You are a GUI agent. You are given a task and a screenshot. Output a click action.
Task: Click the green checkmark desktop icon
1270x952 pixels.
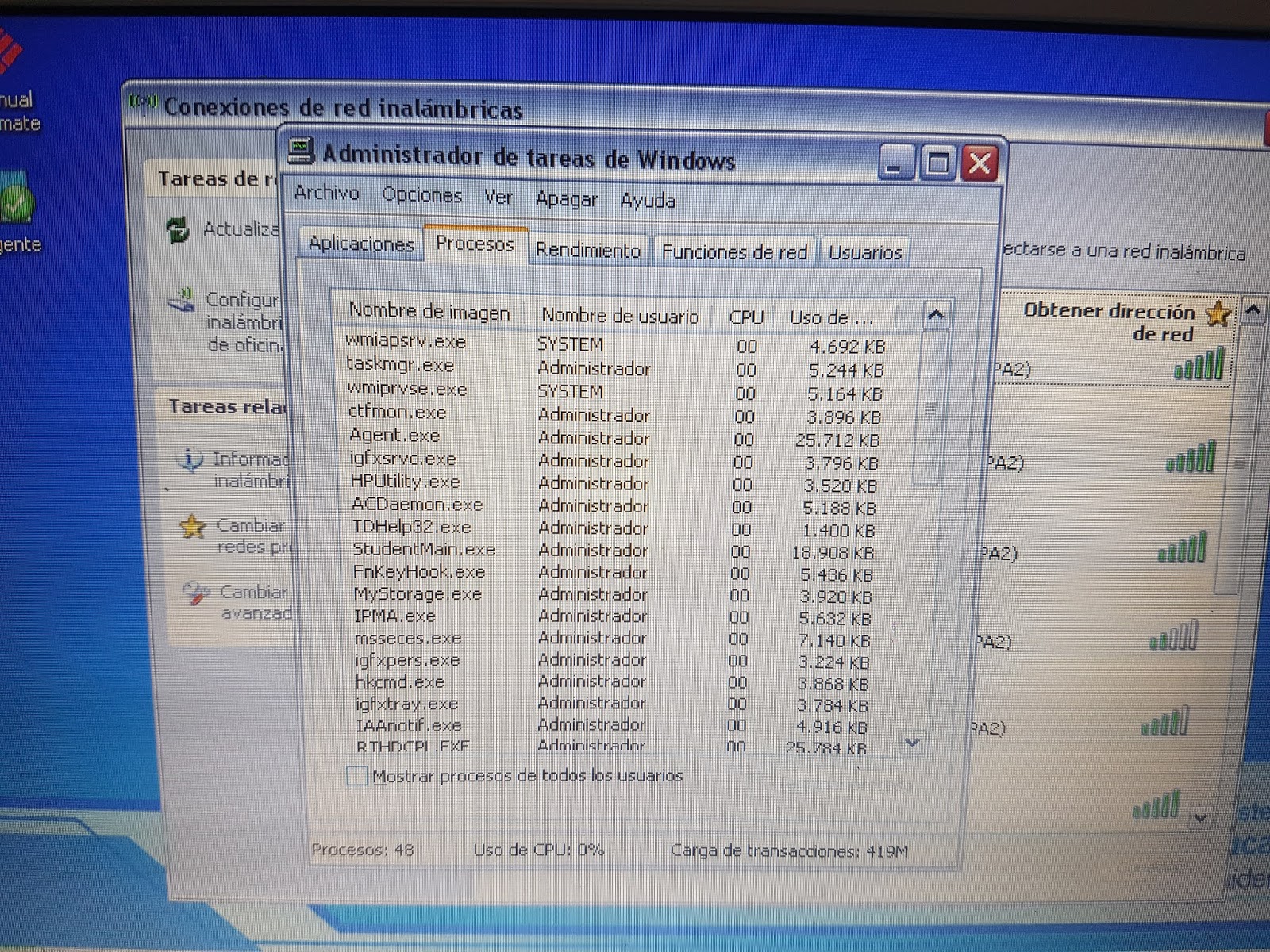pyautogui.click(x=16, y=202)
